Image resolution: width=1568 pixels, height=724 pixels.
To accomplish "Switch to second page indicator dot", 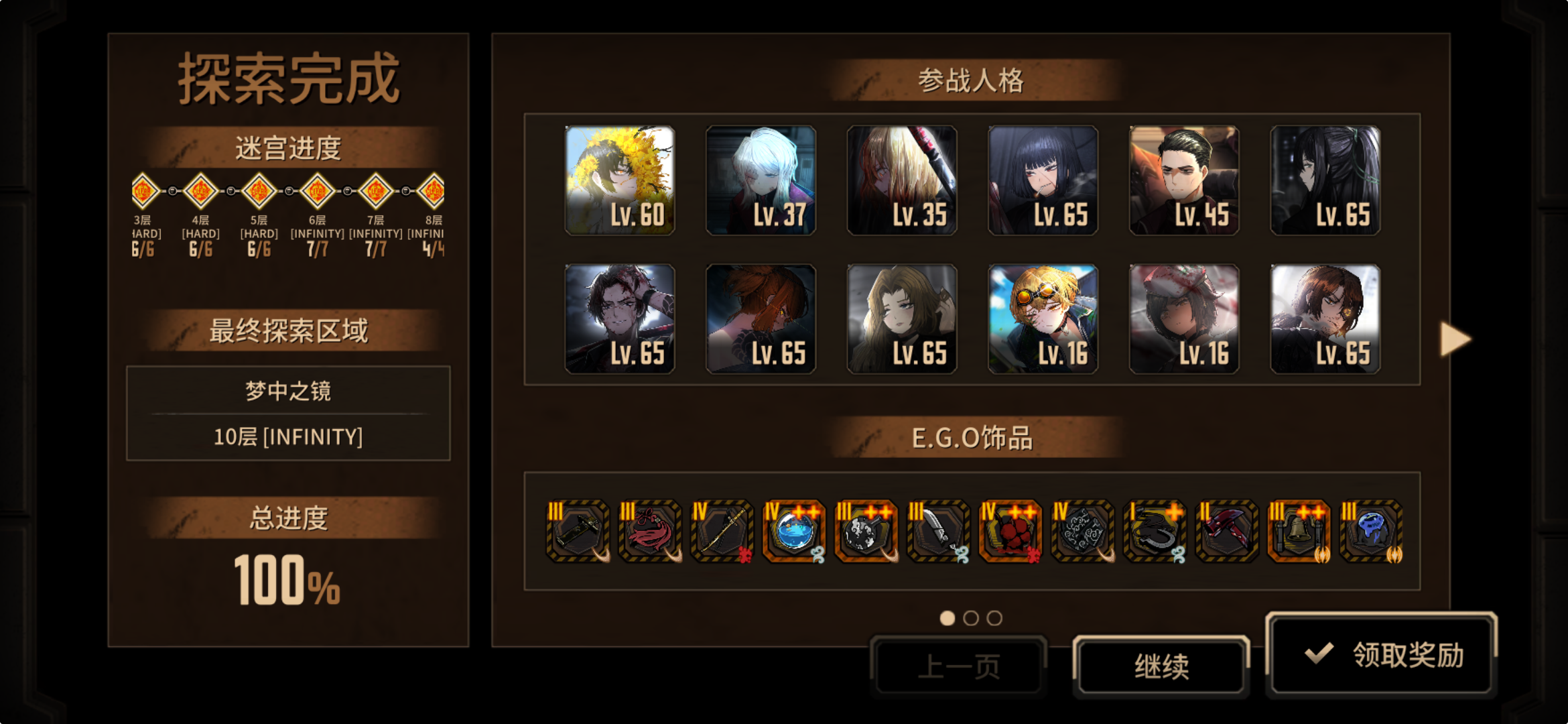I will (x=971, y=618).
